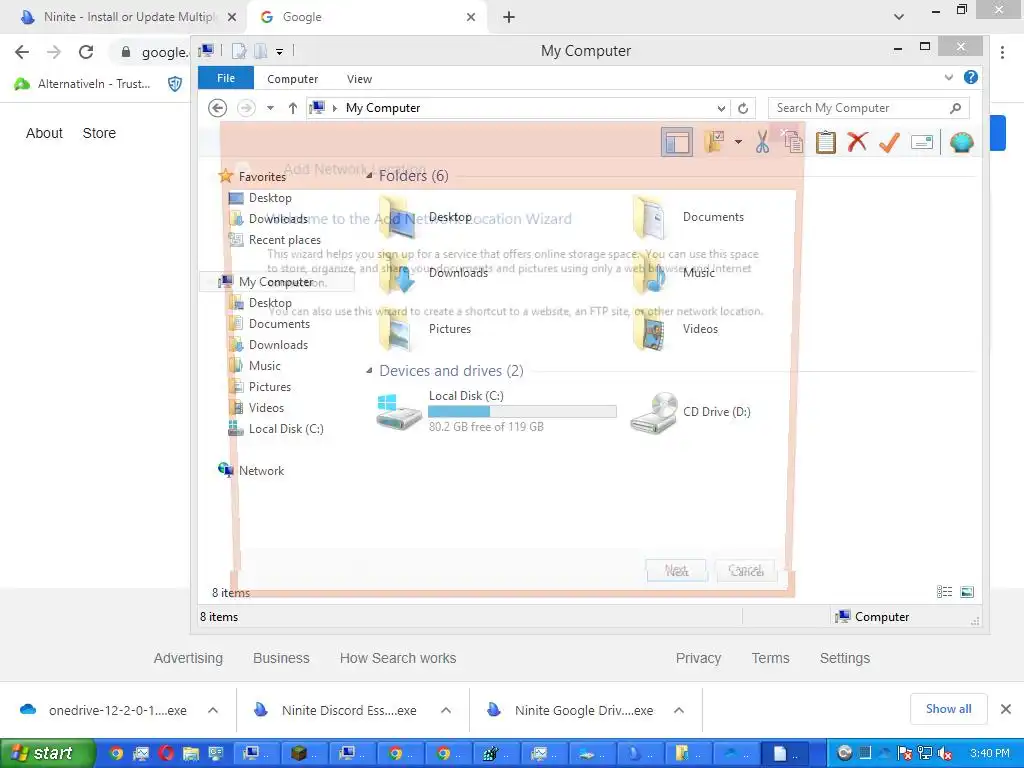
Task: Select Favorites in navigation pane
Action: pos(262,176)
